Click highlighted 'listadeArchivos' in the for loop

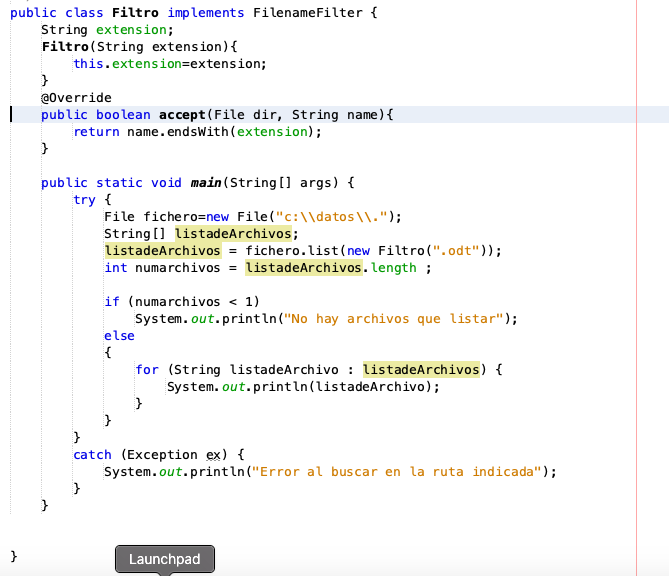pyautogui.click(x=421, y=369)
